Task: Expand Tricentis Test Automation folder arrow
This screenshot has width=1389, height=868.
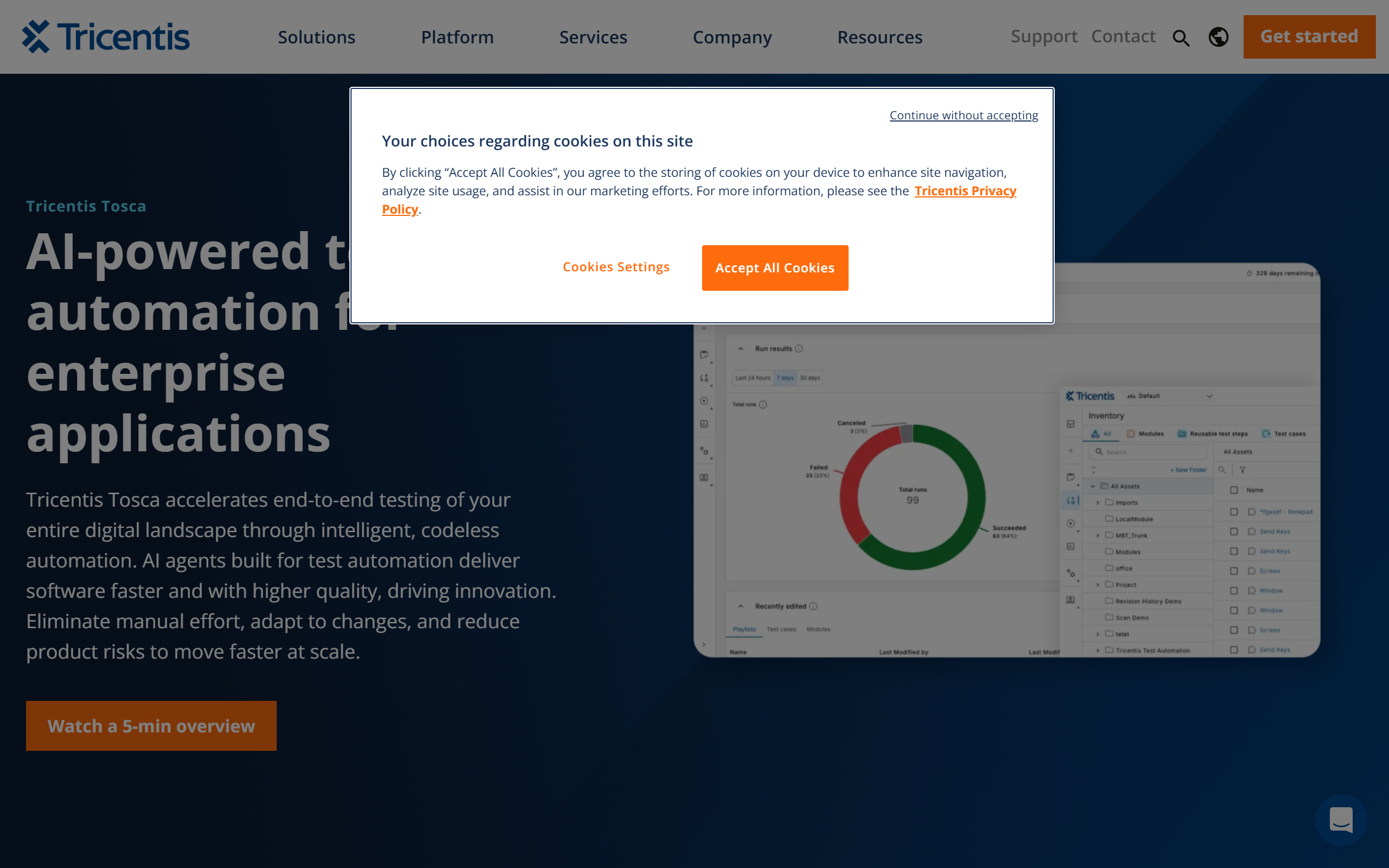Action: click(1098, 651)
